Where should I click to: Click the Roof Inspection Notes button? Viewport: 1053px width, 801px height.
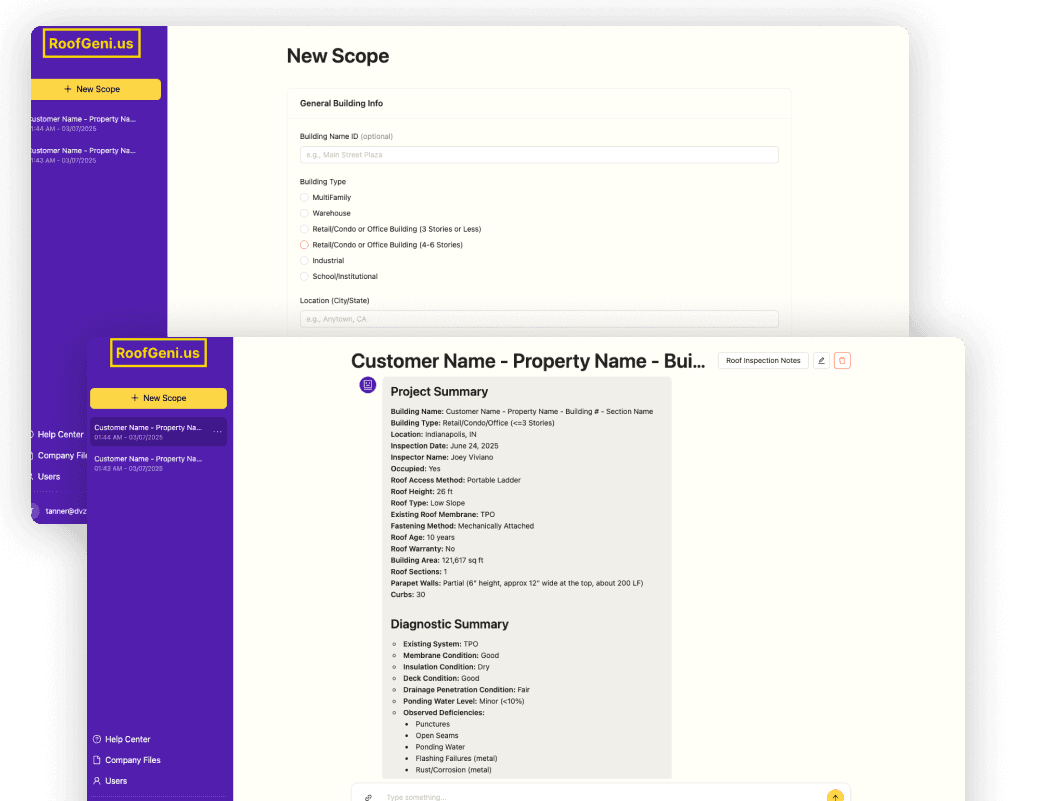763,361
